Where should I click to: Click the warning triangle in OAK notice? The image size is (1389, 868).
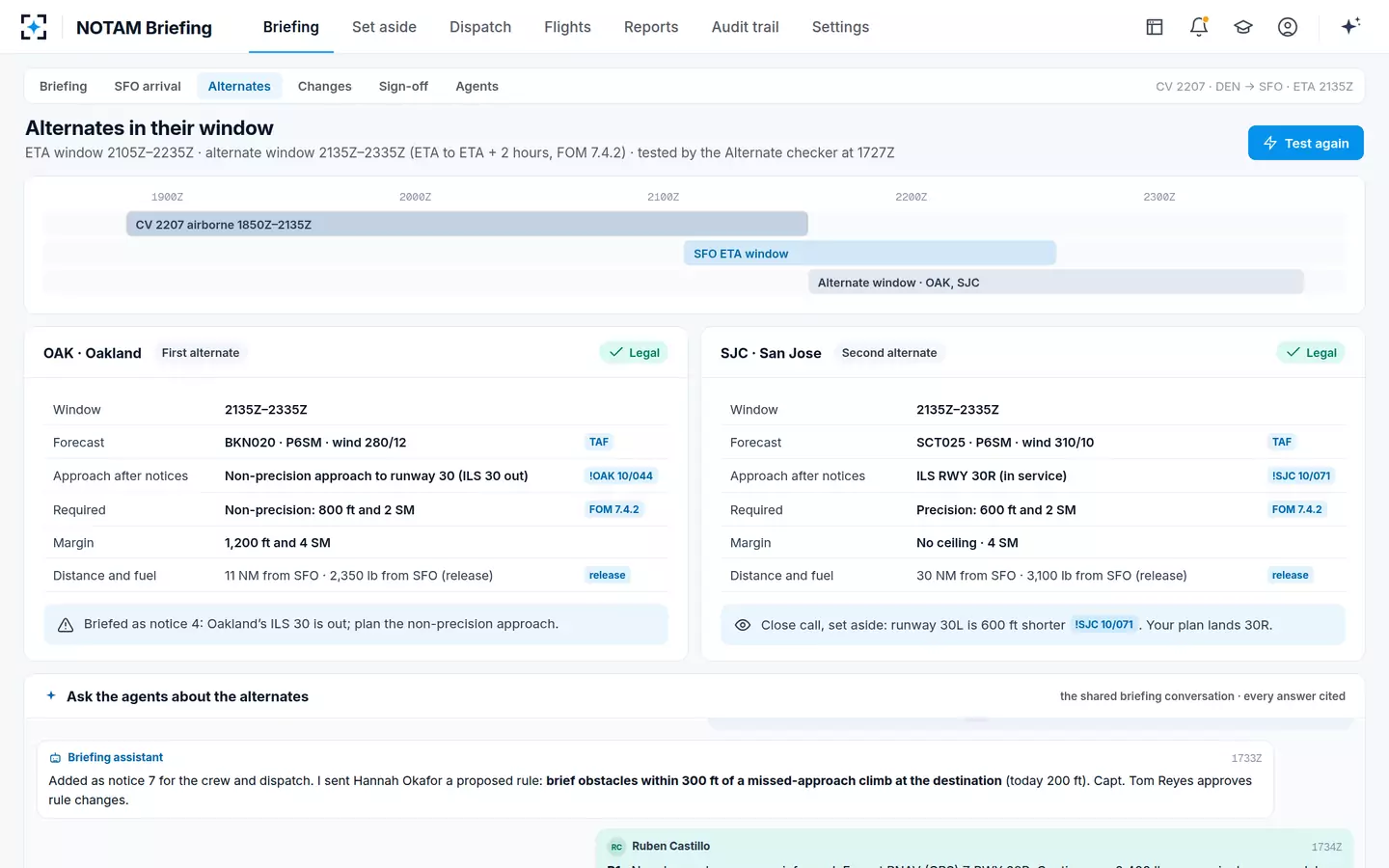click(66, 625)
